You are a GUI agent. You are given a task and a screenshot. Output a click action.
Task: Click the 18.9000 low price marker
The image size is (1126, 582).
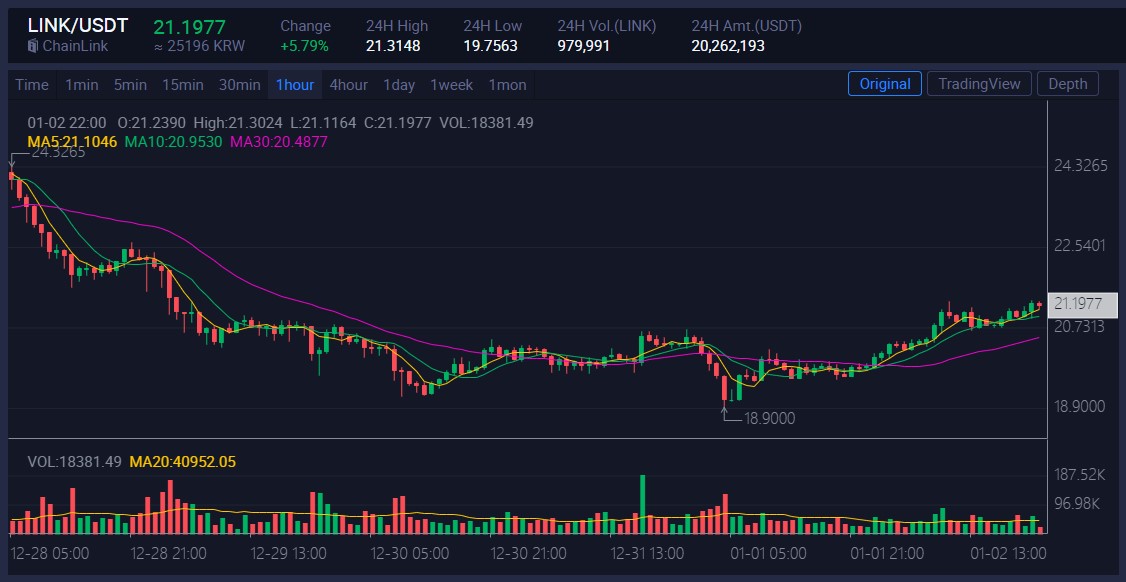click(x=769, y=418)
